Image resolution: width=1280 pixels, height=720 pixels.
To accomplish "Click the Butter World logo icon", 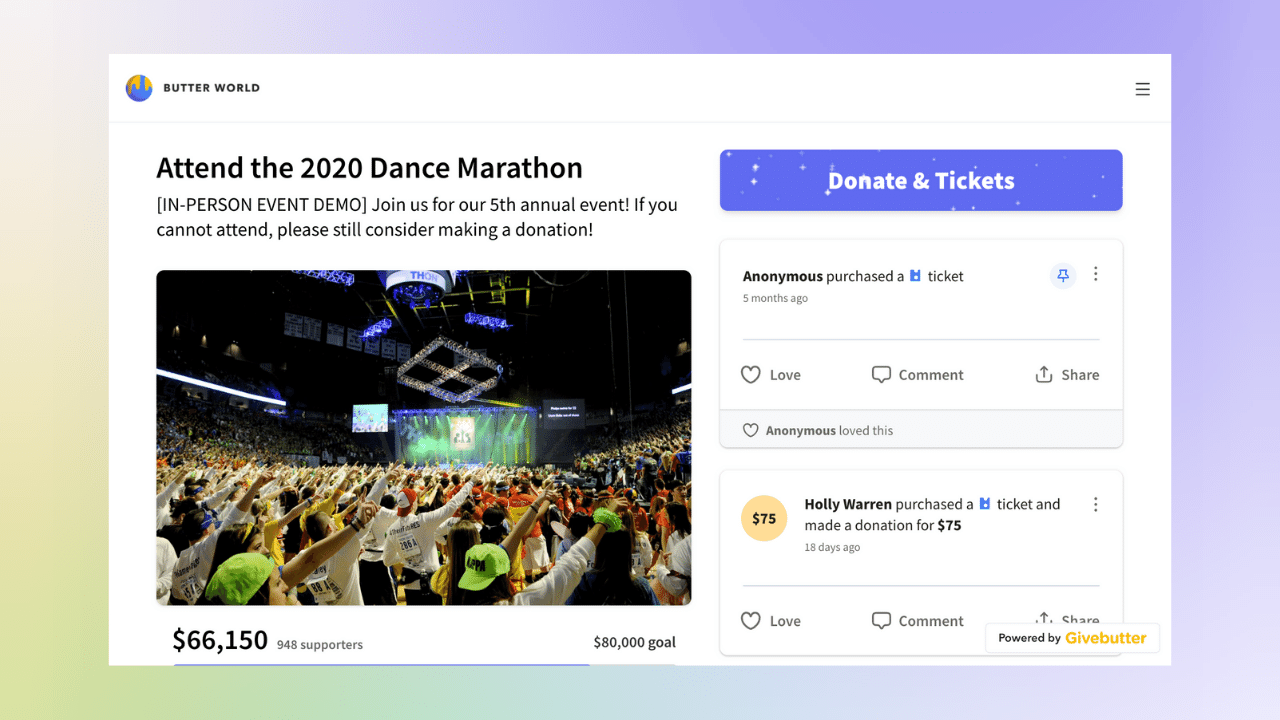I will point(139,88).
